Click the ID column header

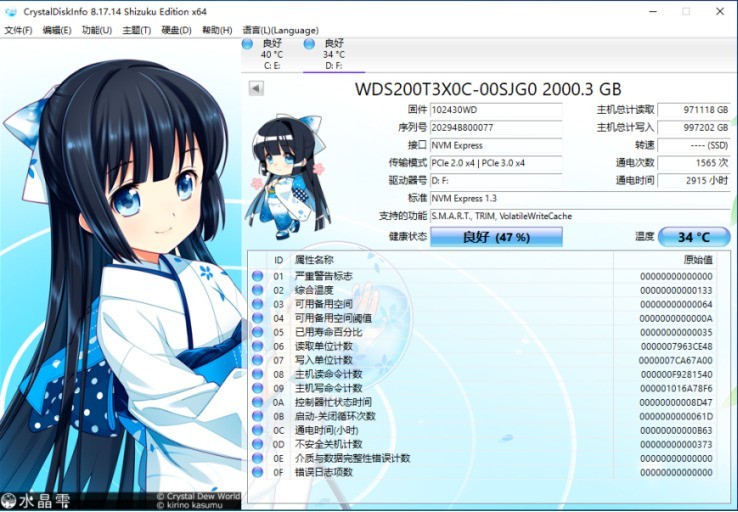pyautogui.click(x=279, y=260)
